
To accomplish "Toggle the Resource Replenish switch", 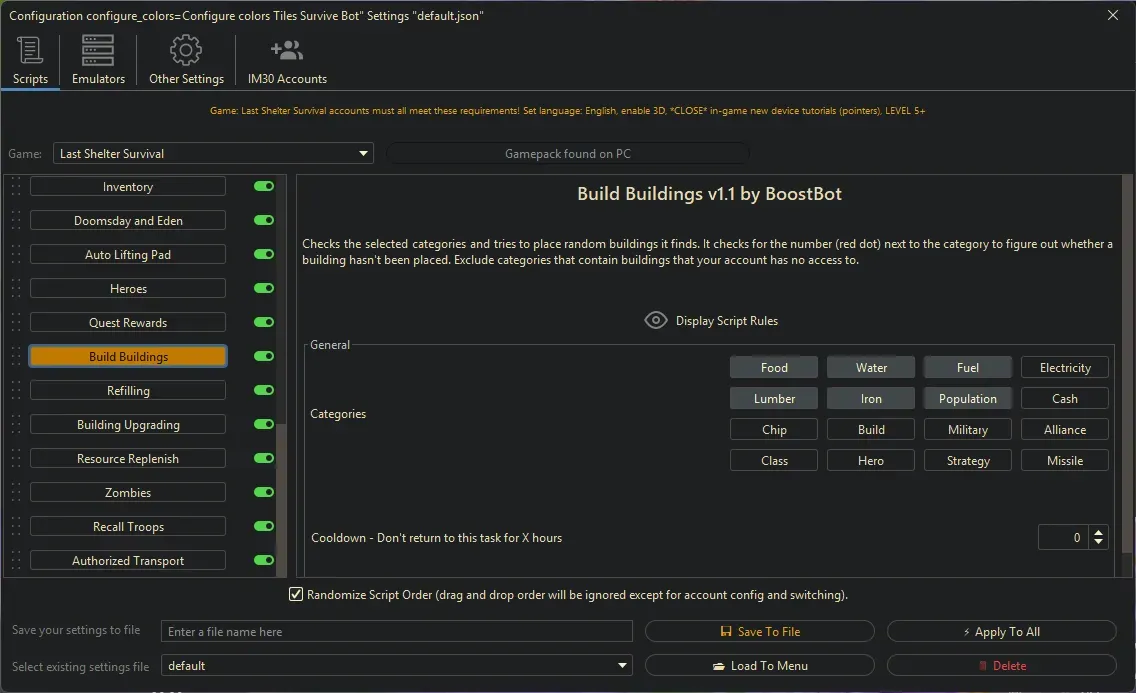I will pos(264,458).
